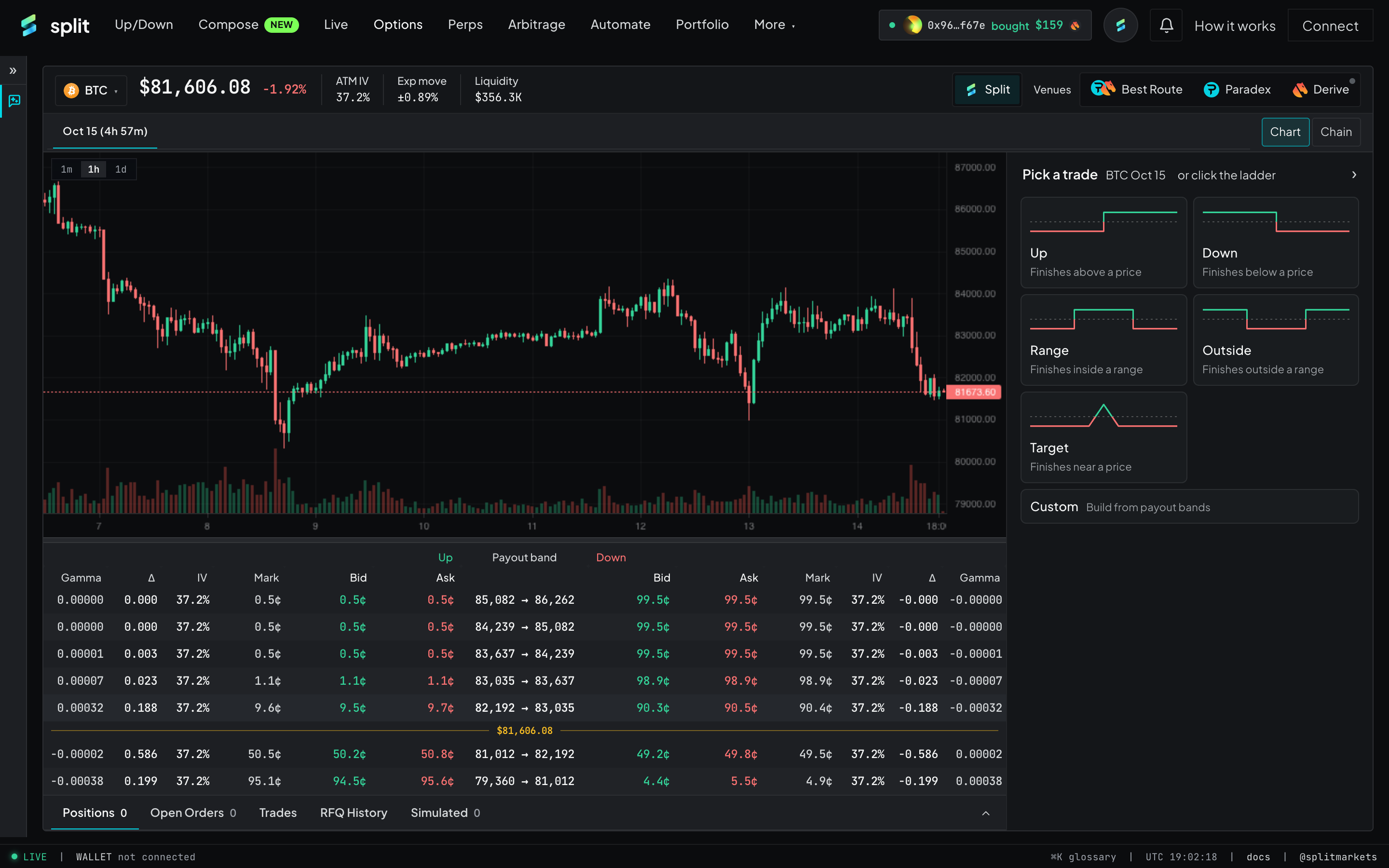Toggle to Chain view
Screen dimensions: 1389x868
click(1335, 132)
